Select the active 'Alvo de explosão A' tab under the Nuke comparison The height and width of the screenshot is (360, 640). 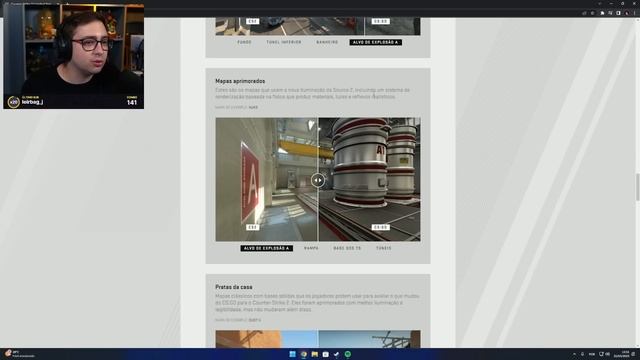[267, 248]
